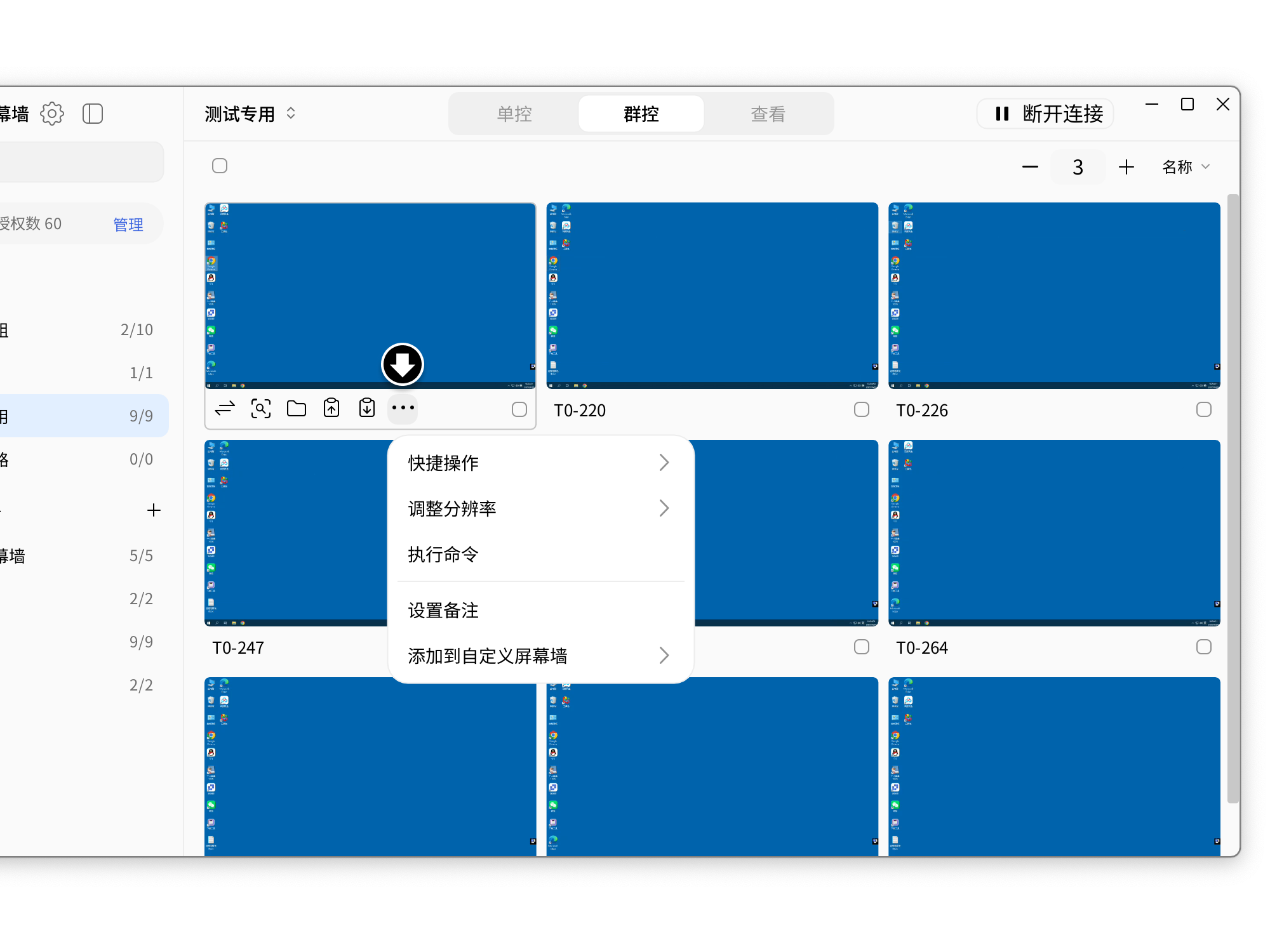Switch to the 单控 tab
This screenshot has width=1270, height=952.
(x=513, y=113)
